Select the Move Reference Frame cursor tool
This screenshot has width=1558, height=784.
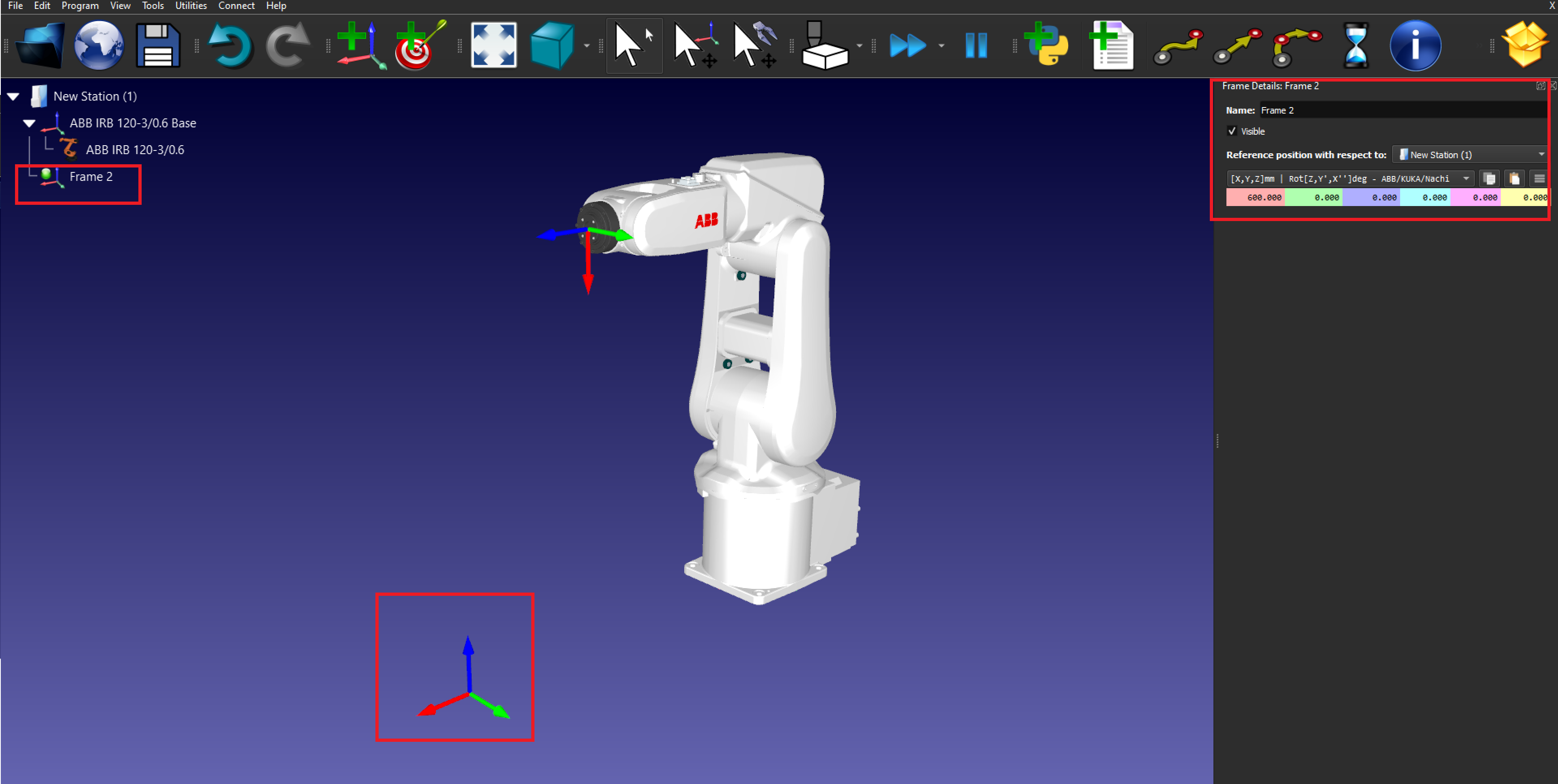tap(694, 45)
